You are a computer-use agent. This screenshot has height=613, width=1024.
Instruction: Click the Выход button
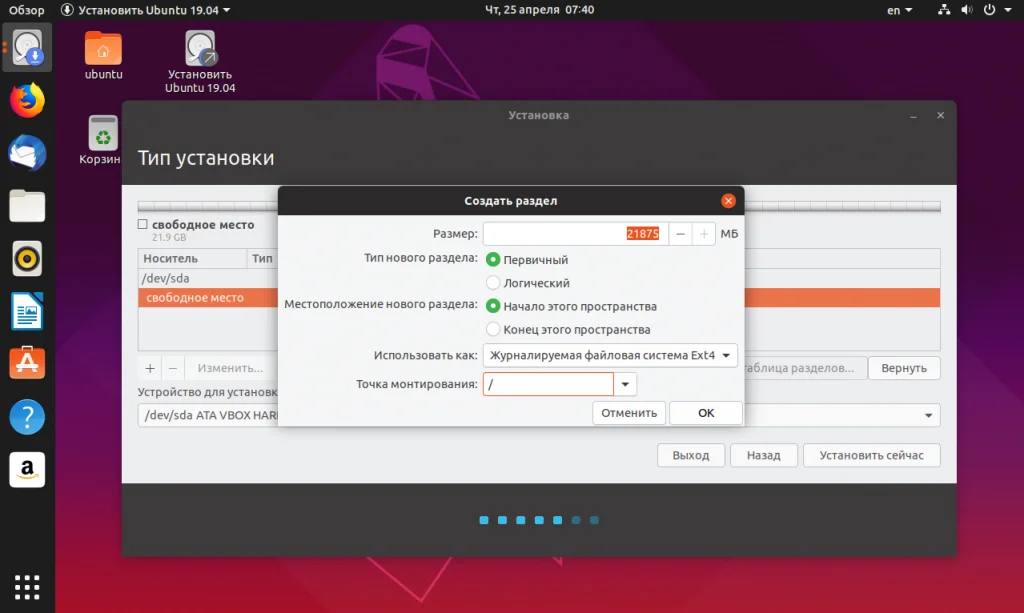[x=691, y=455]
